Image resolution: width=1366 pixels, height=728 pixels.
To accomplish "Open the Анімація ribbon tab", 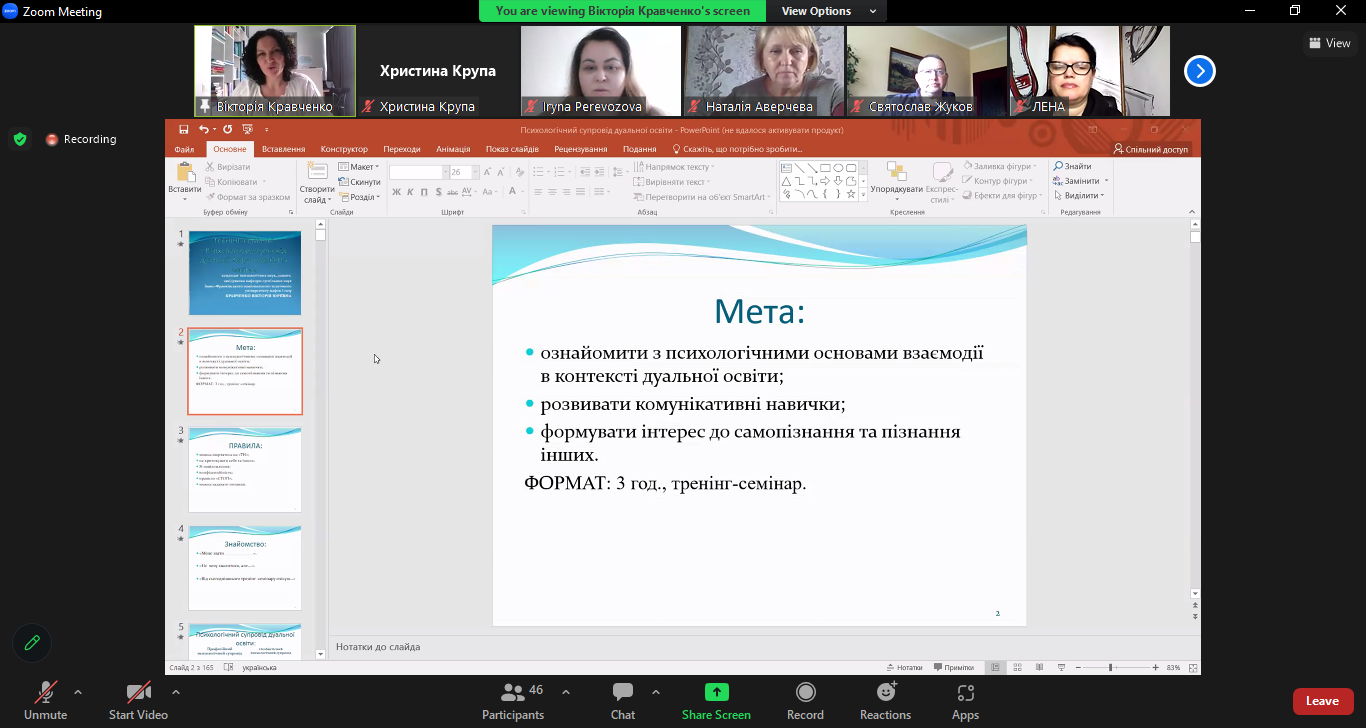I will pos(453,149).
